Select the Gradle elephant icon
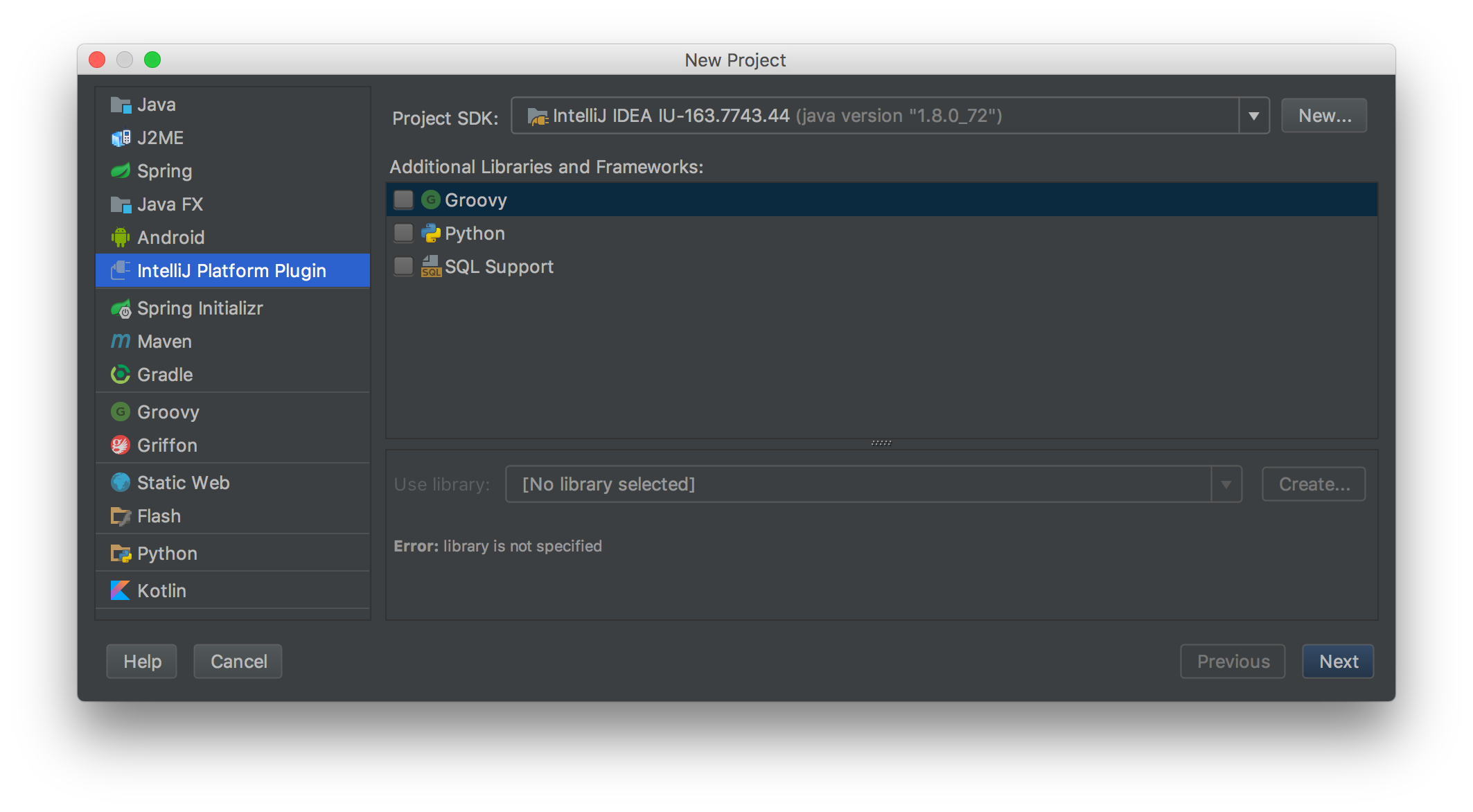This screenshot has width=1473, height=812. click(x=121, y=374)
